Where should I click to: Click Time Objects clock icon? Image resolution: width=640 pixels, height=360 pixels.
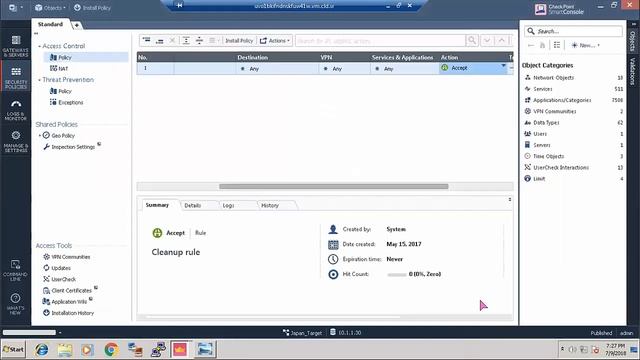(527, 156)
